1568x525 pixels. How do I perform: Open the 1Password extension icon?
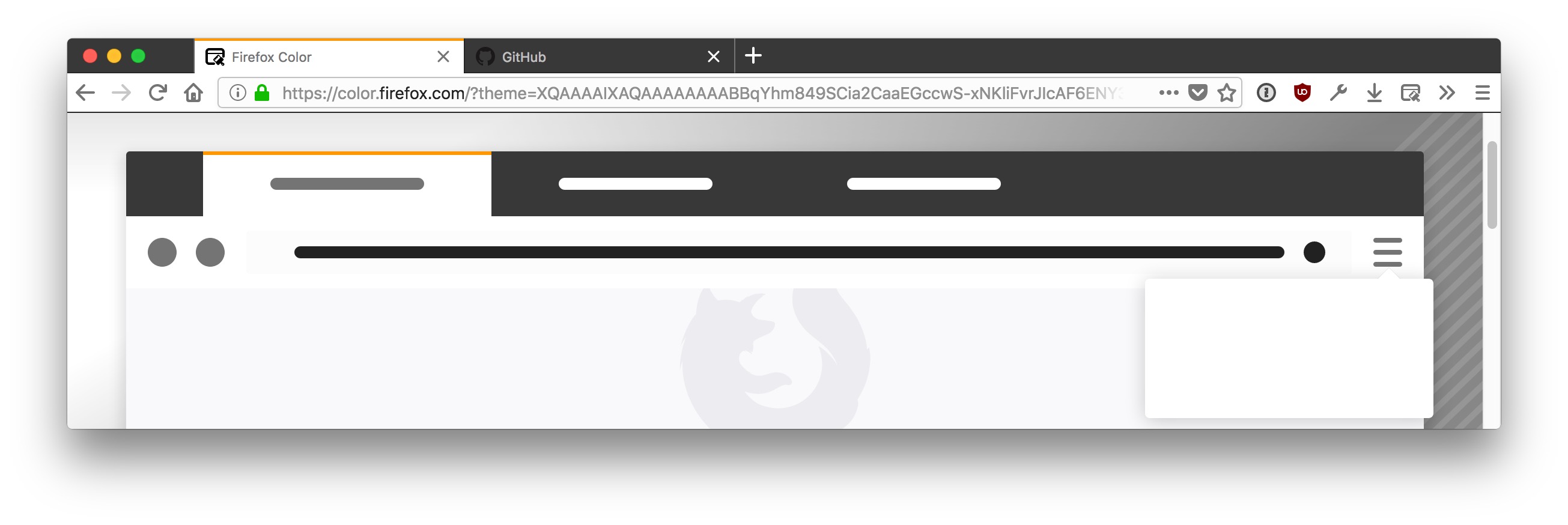coord(1266,93)
